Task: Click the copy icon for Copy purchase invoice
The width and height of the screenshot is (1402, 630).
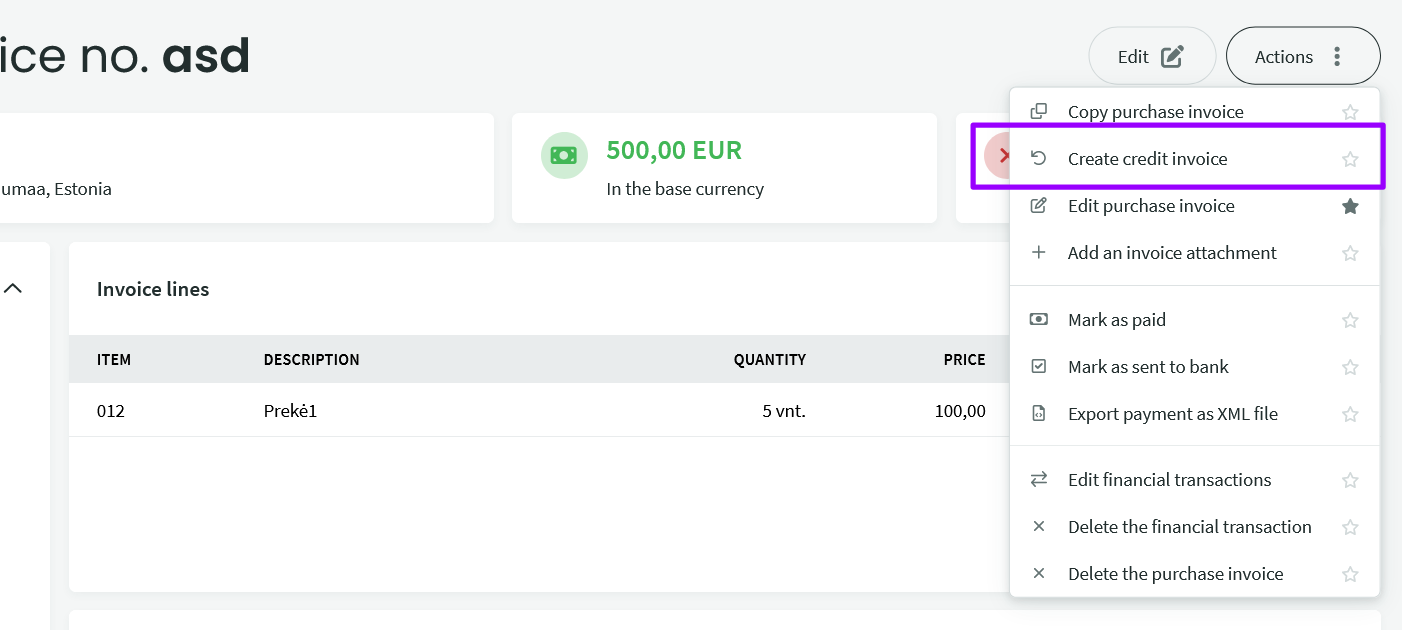Action: 1039,111
